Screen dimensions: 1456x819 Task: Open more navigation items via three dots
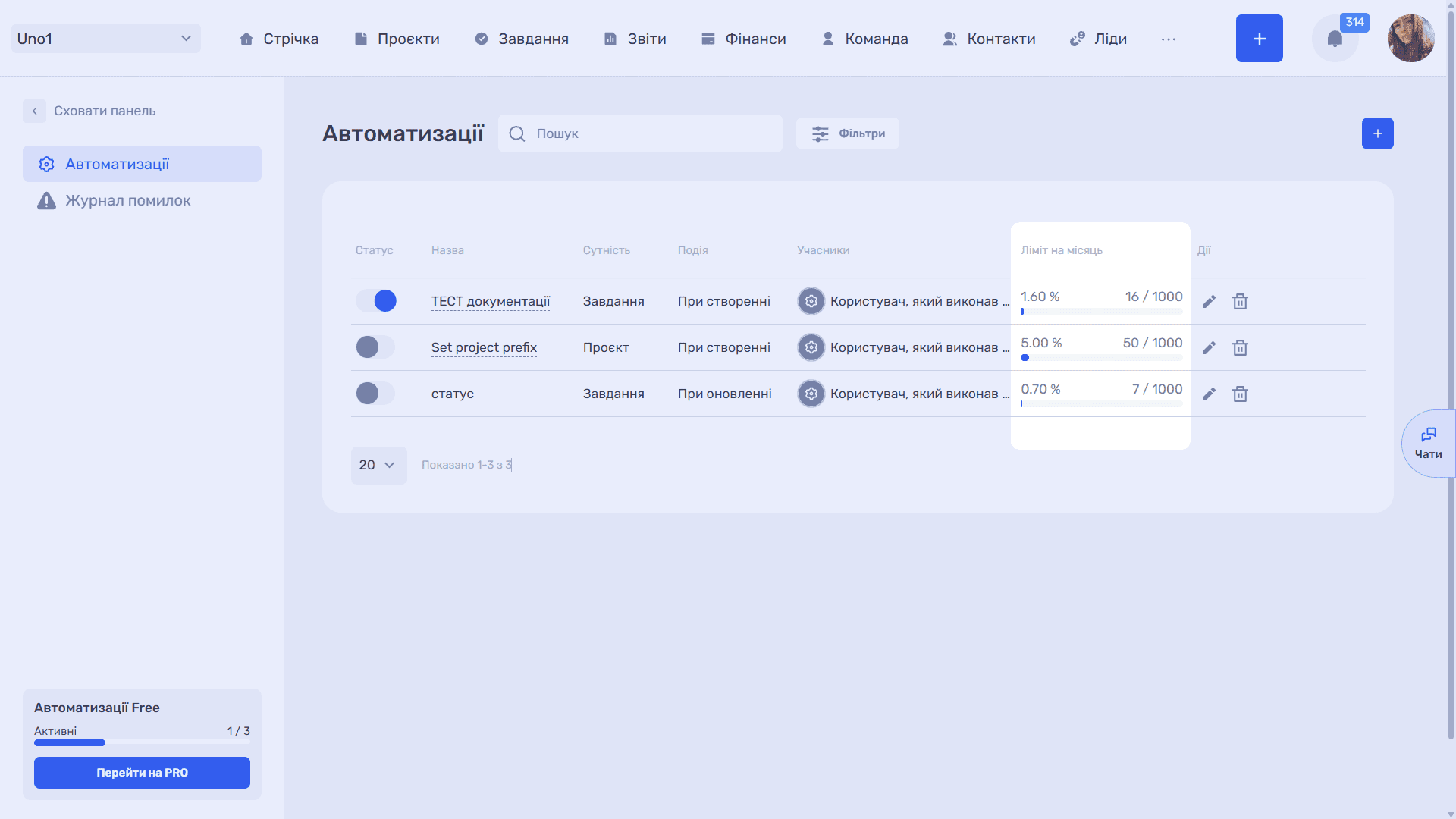1168,39
